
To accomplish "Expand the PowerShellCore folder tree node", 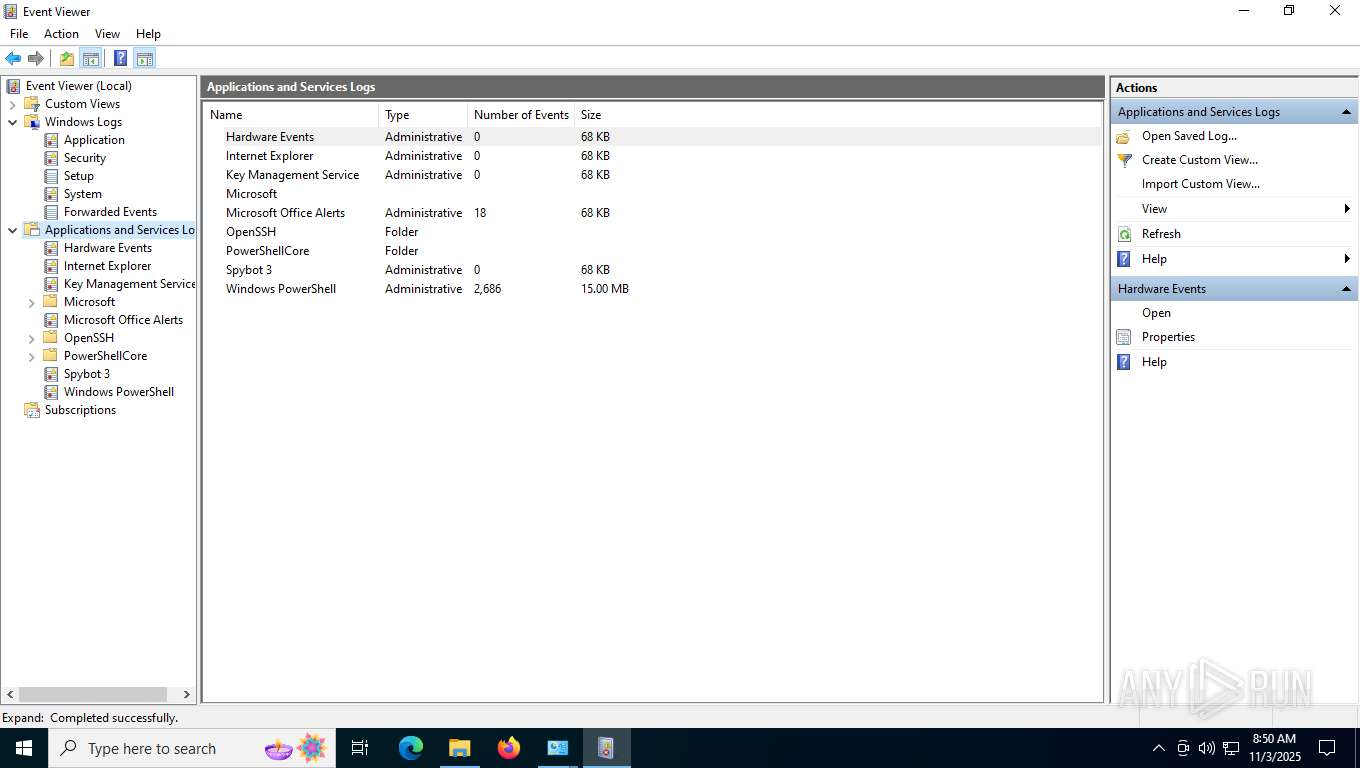I will (x=32, y=356).
